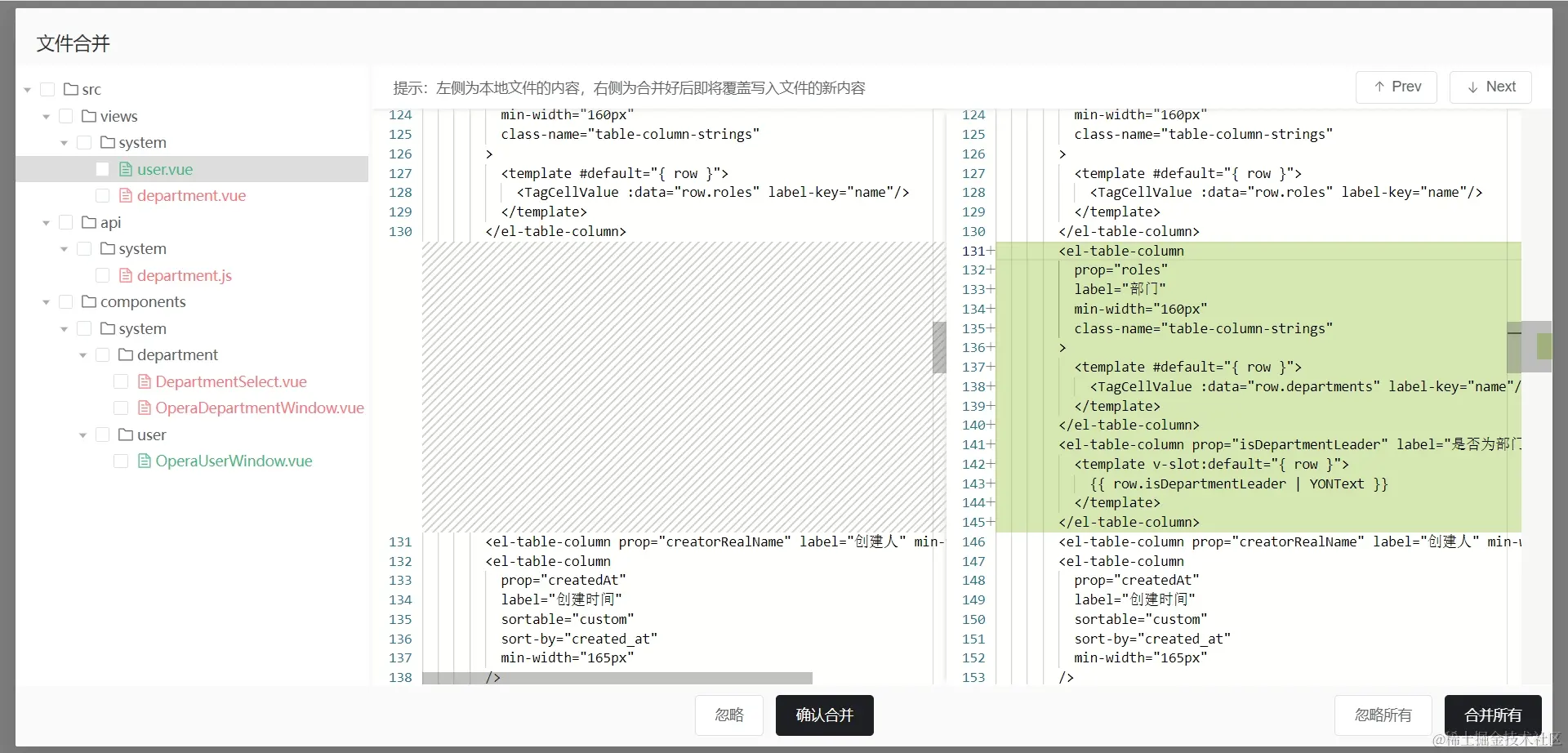This screenshot has width=1568, height=753.
Task: Click the 忽略所有 button
Action: click(1383, 715)
